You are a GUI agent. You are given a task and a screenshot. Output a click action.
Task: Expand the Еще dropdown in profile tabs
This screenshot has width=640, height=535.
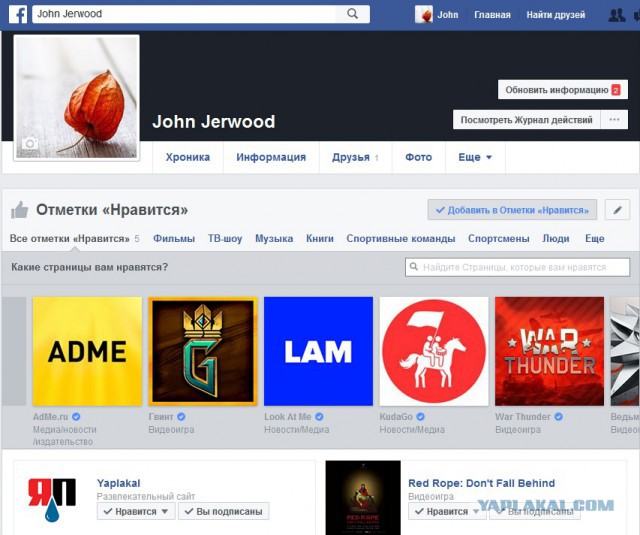tap(475, 157)
